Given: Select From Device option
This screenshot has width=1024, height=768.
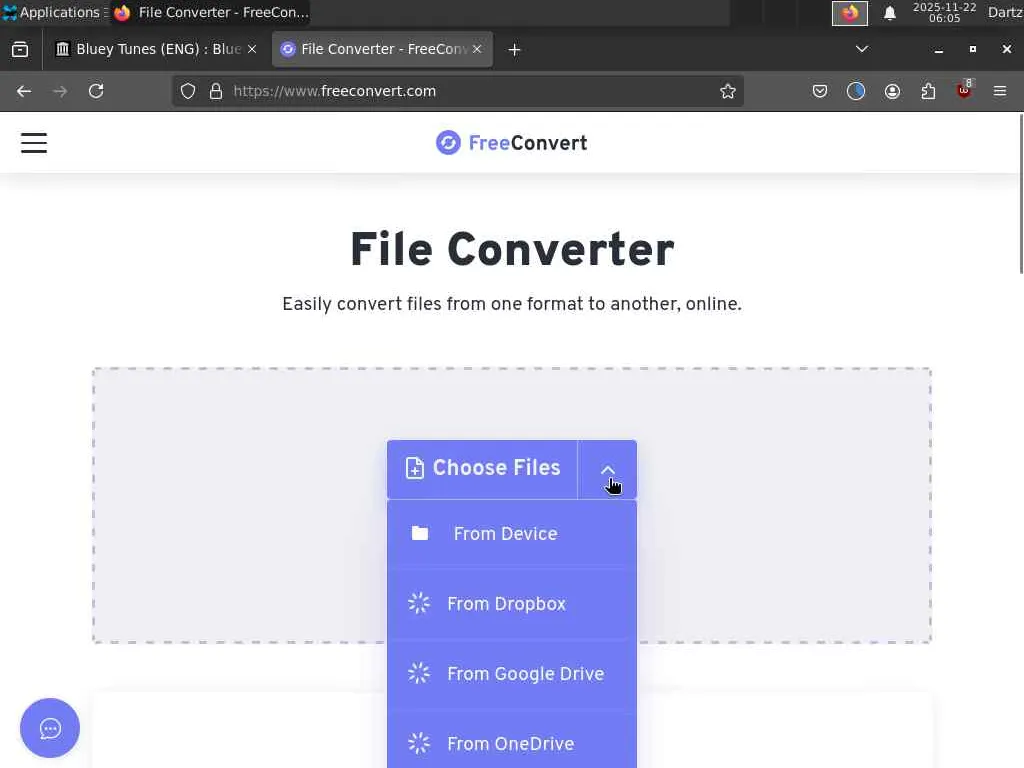Looking at the screenshot, I should (x=512, y=534).
